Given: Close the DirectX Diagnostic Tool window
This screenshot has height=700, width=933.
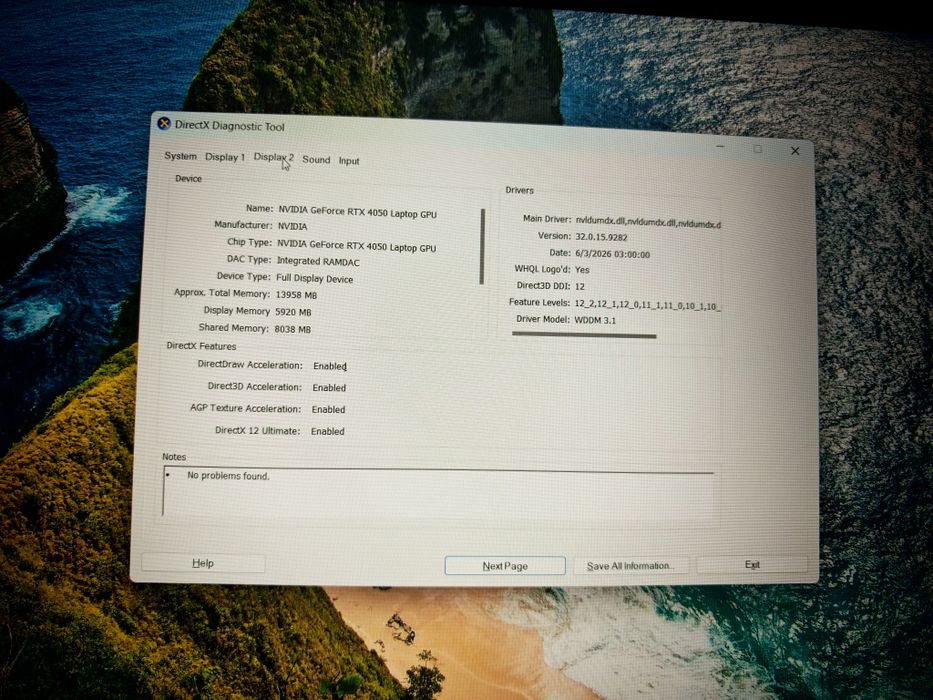Looking at the screenshot, I should 795,151.
